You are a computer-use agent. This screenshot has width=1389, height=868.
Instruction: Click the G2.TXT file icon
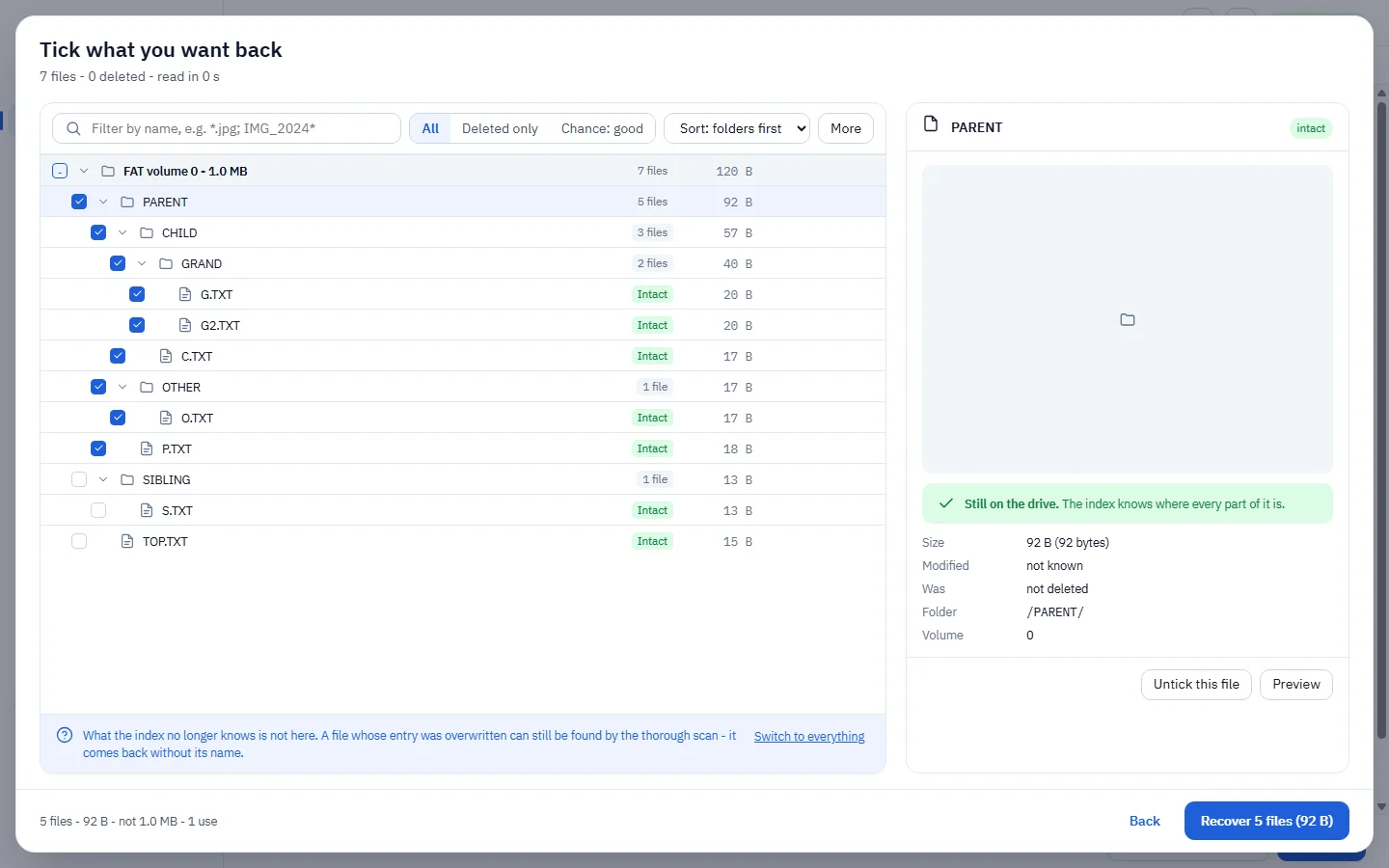(185, 325)
